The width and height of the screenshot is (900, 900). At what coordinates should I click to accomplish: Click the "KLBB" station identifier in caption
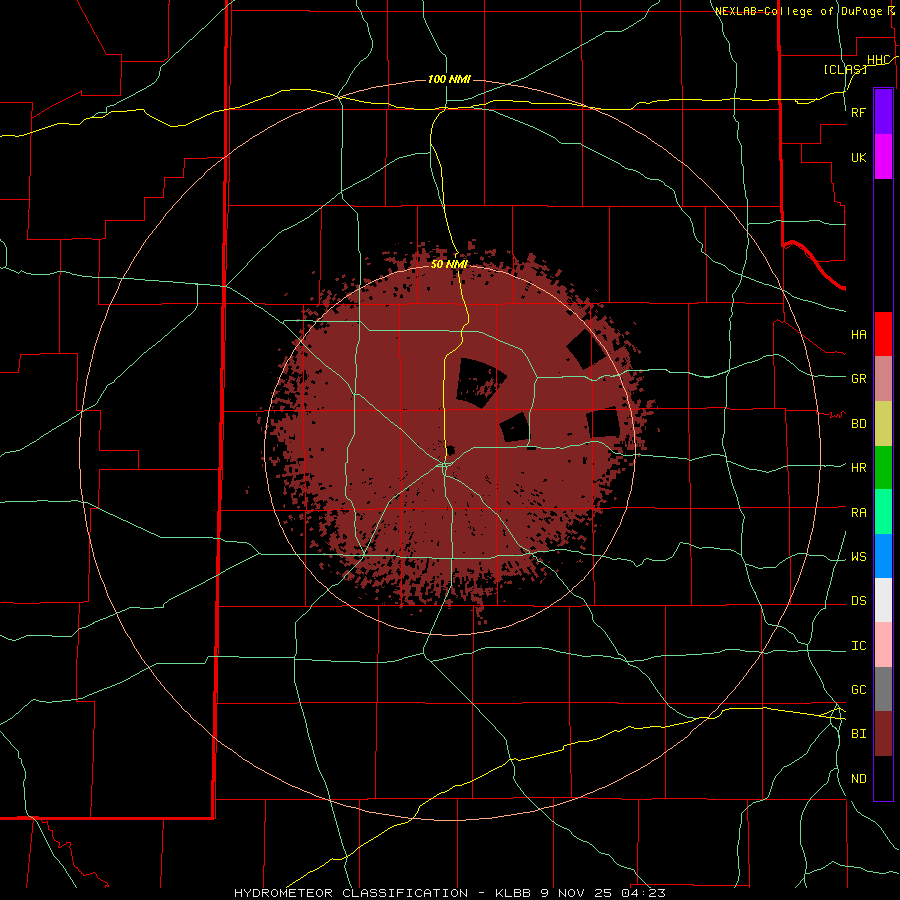tap(514, 893)
